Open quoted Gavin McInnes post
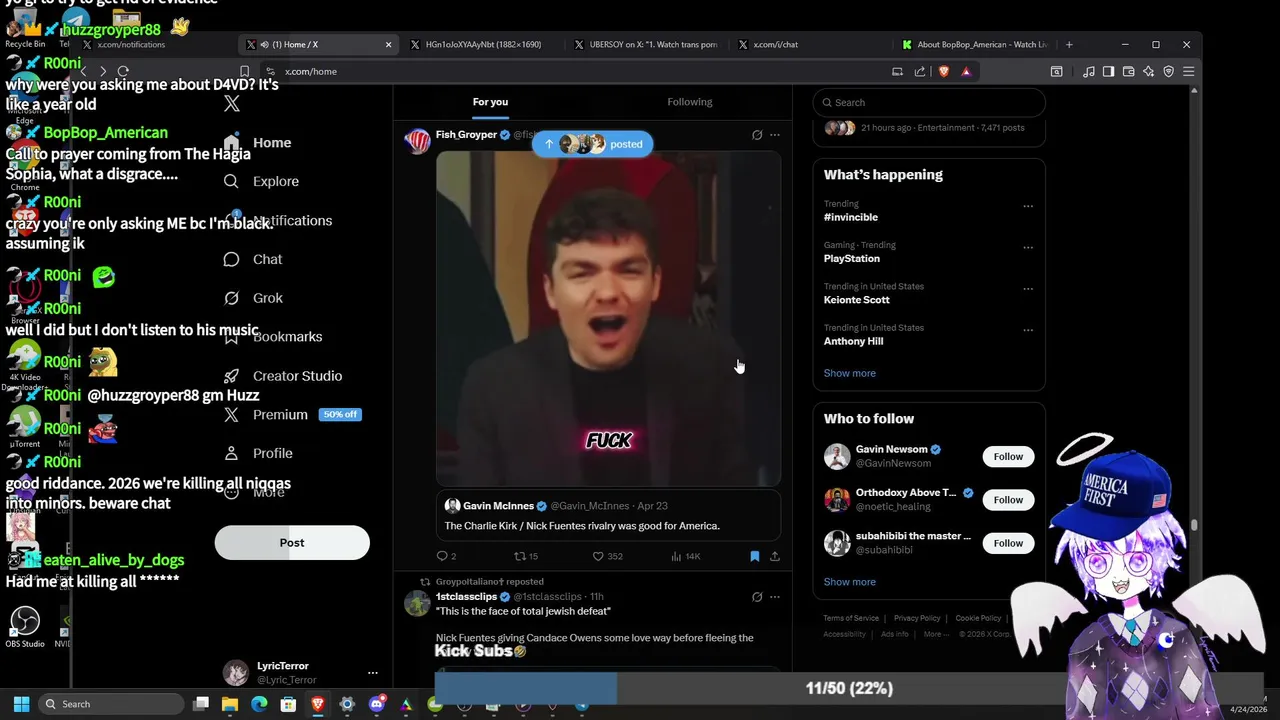The image size is (1280, 720). (x=608, y=516)
